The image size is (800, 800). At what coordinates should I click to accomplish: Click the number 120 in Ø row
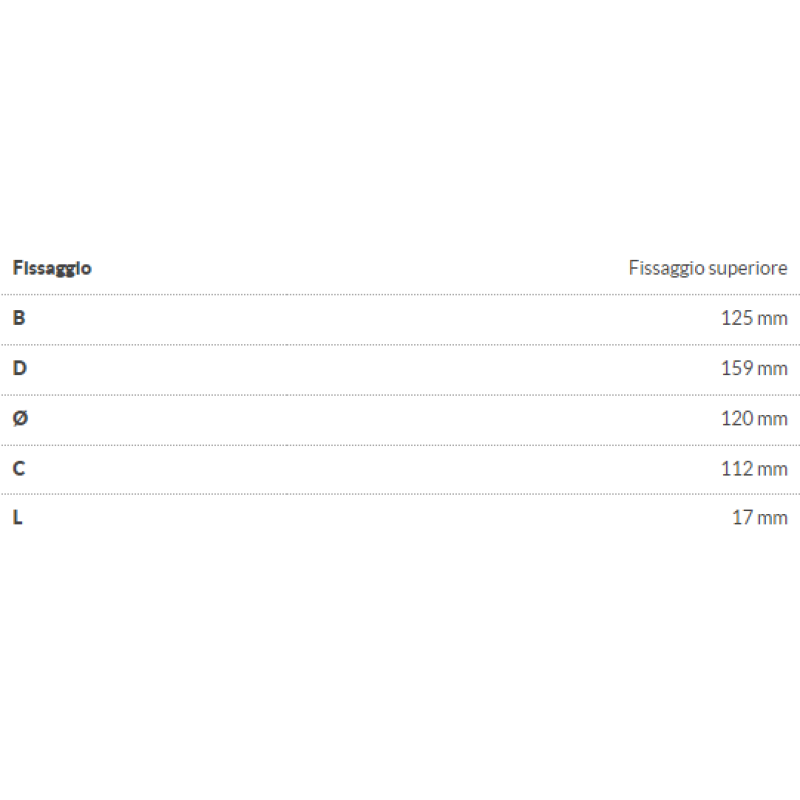tap(735, 418)
